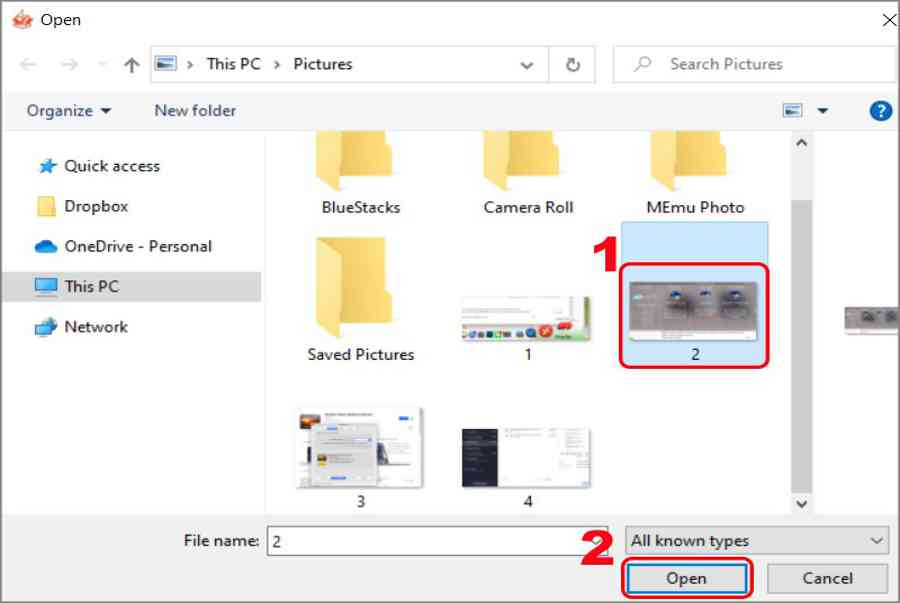Open the Organize menu
The width and height of the screenshot is (900, 603).
(69, 110)
